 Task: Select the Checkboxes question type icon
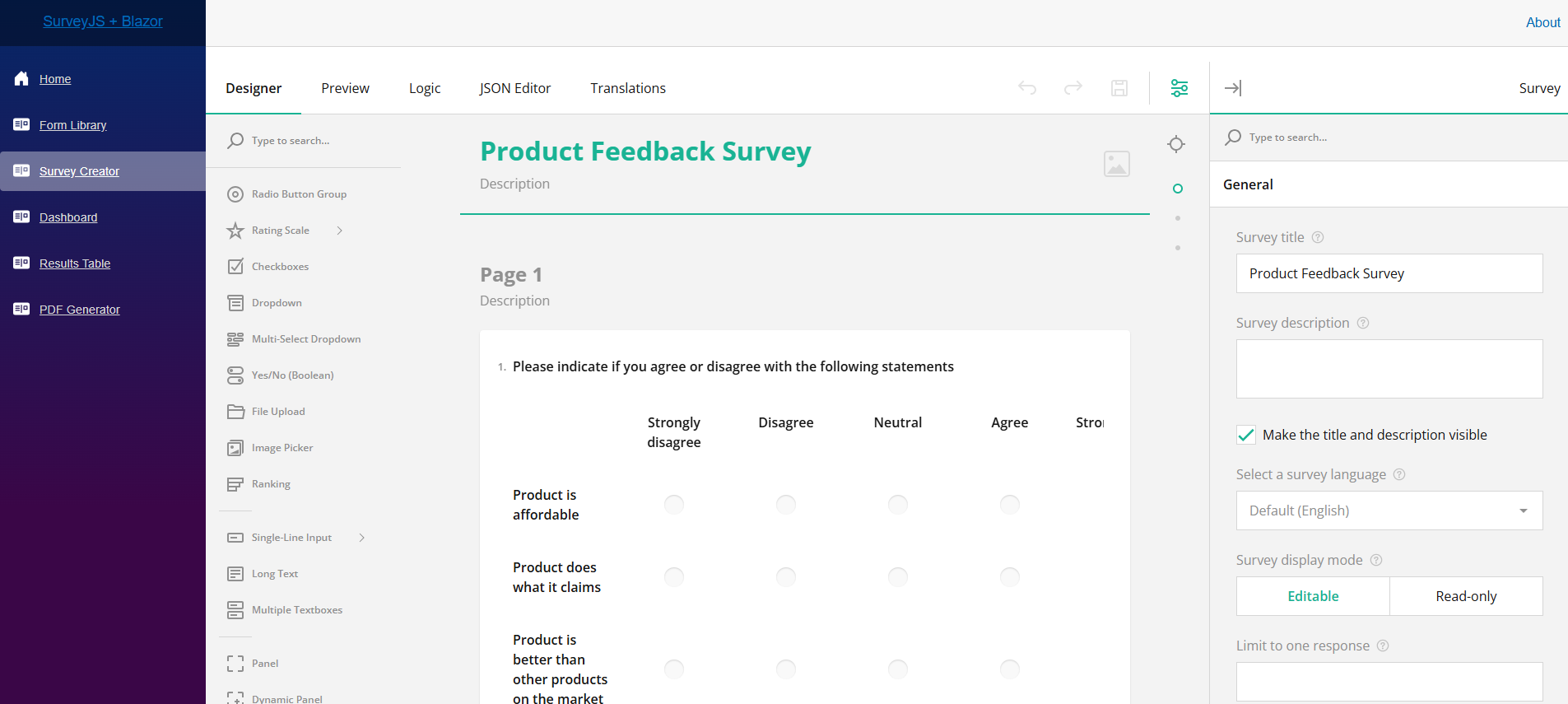(235, 266)
